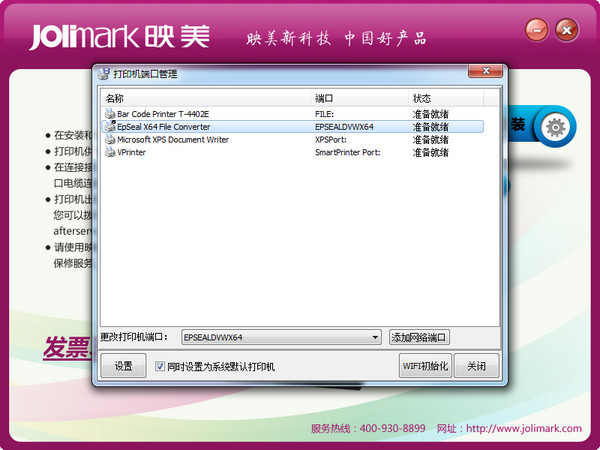Close the printer port management dialog via X
This screenshot has width=600, height=450.
click(x=486, y=71)
